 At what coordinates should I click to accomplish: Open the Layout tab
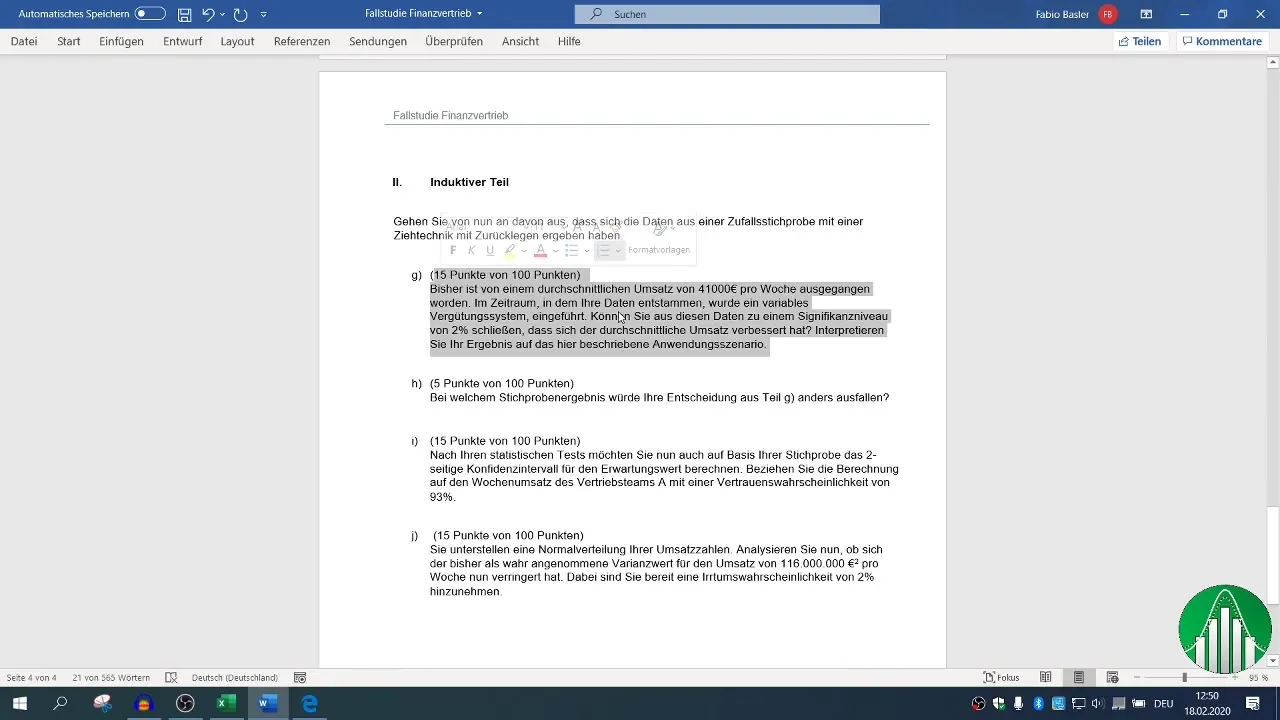tap(238, 41)
